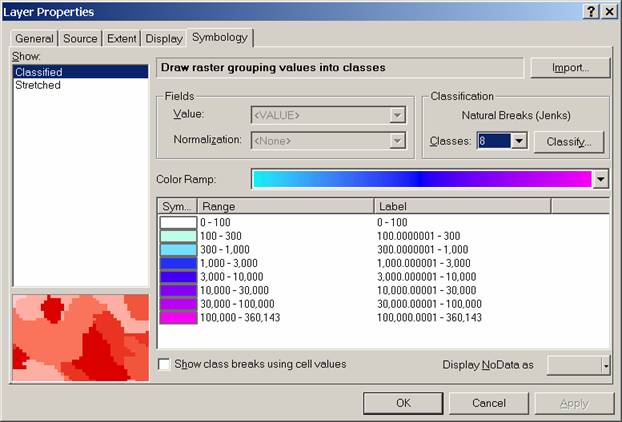Viewport: 622px width, 422px height.
Task: Click the Classify... button
Action: (x=569, y=141)
